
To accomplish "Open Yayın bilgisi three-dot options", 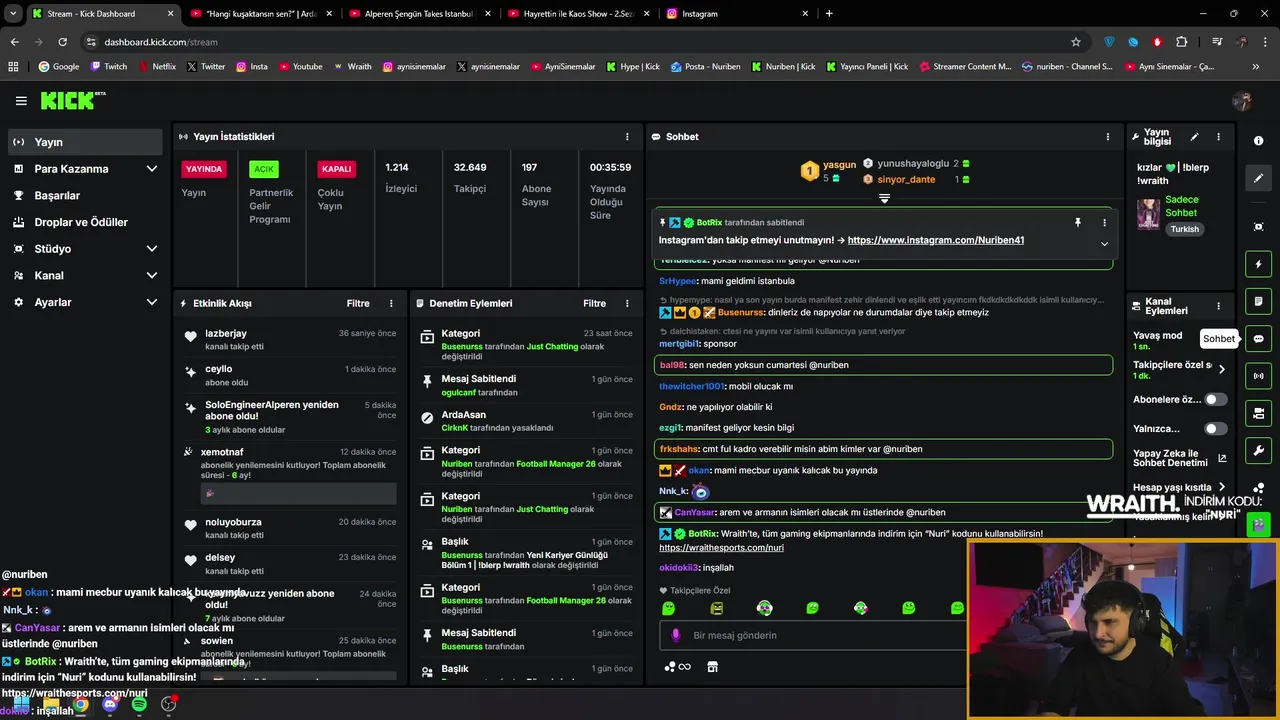I will [x=1218, y=137].
